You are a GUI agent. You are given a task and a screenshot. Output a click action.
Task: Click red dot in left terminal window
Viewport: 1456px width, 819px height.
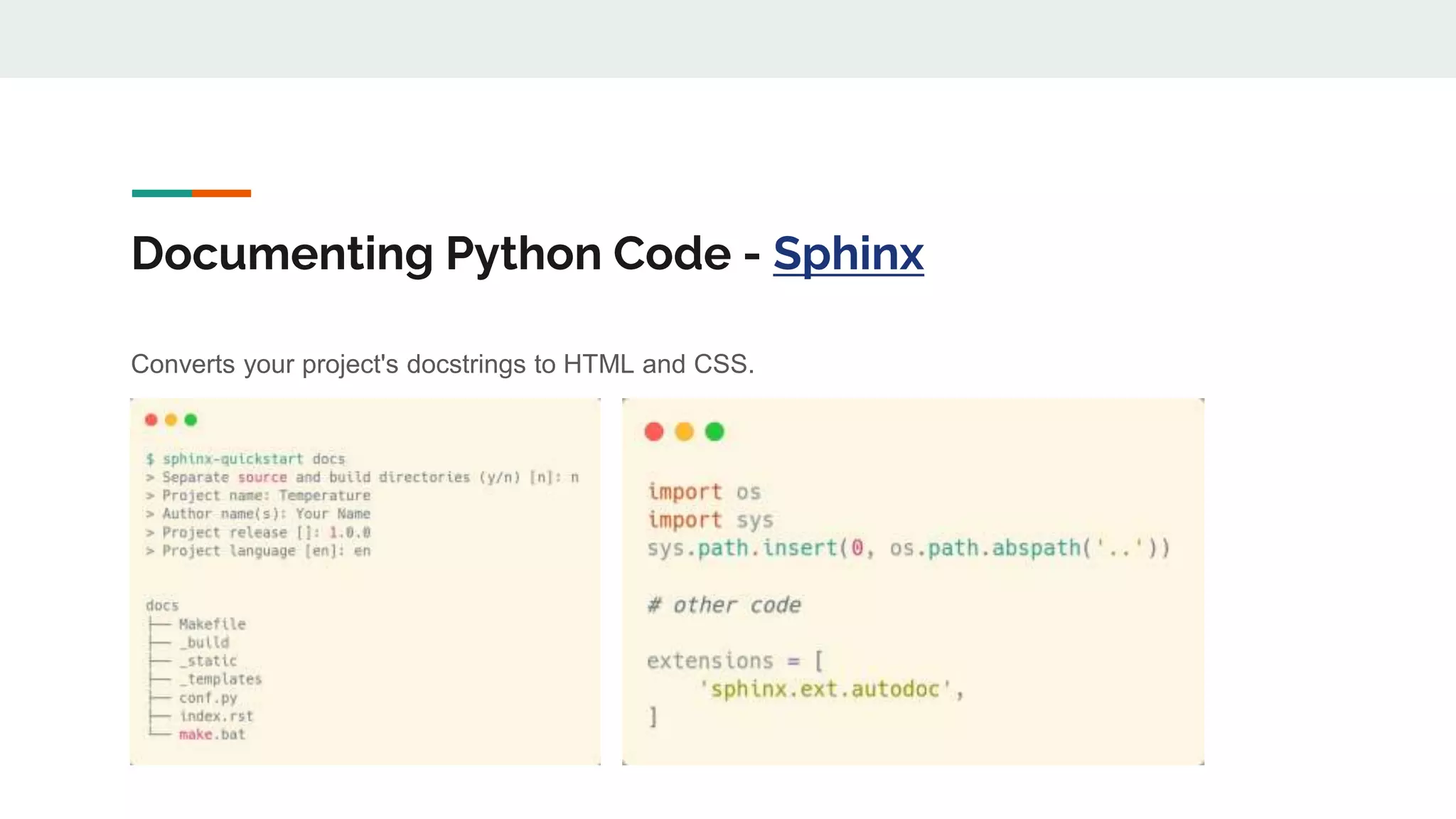coord(151,420)
